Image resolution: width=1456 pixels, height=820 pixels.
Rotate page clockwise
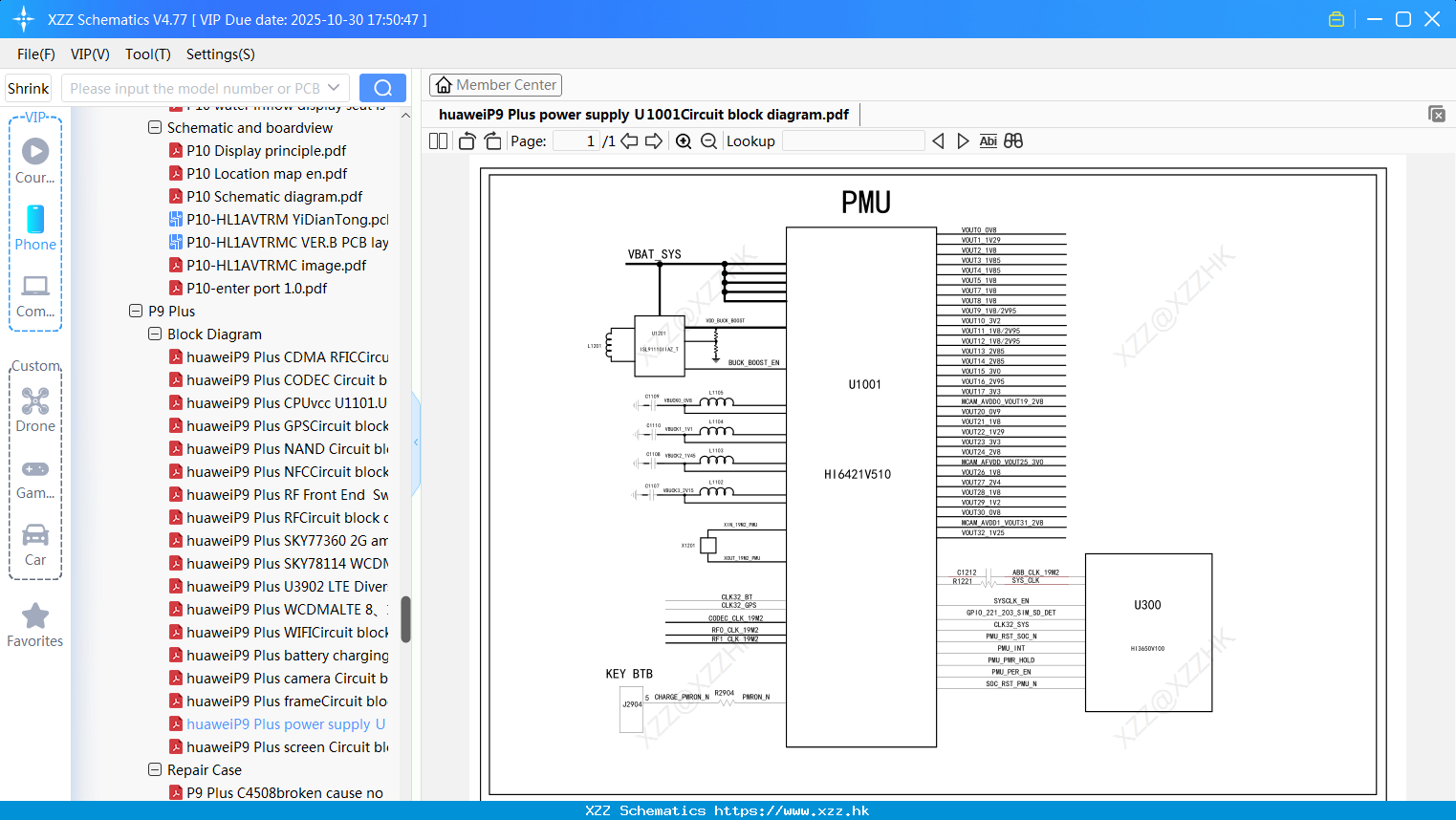492,140
